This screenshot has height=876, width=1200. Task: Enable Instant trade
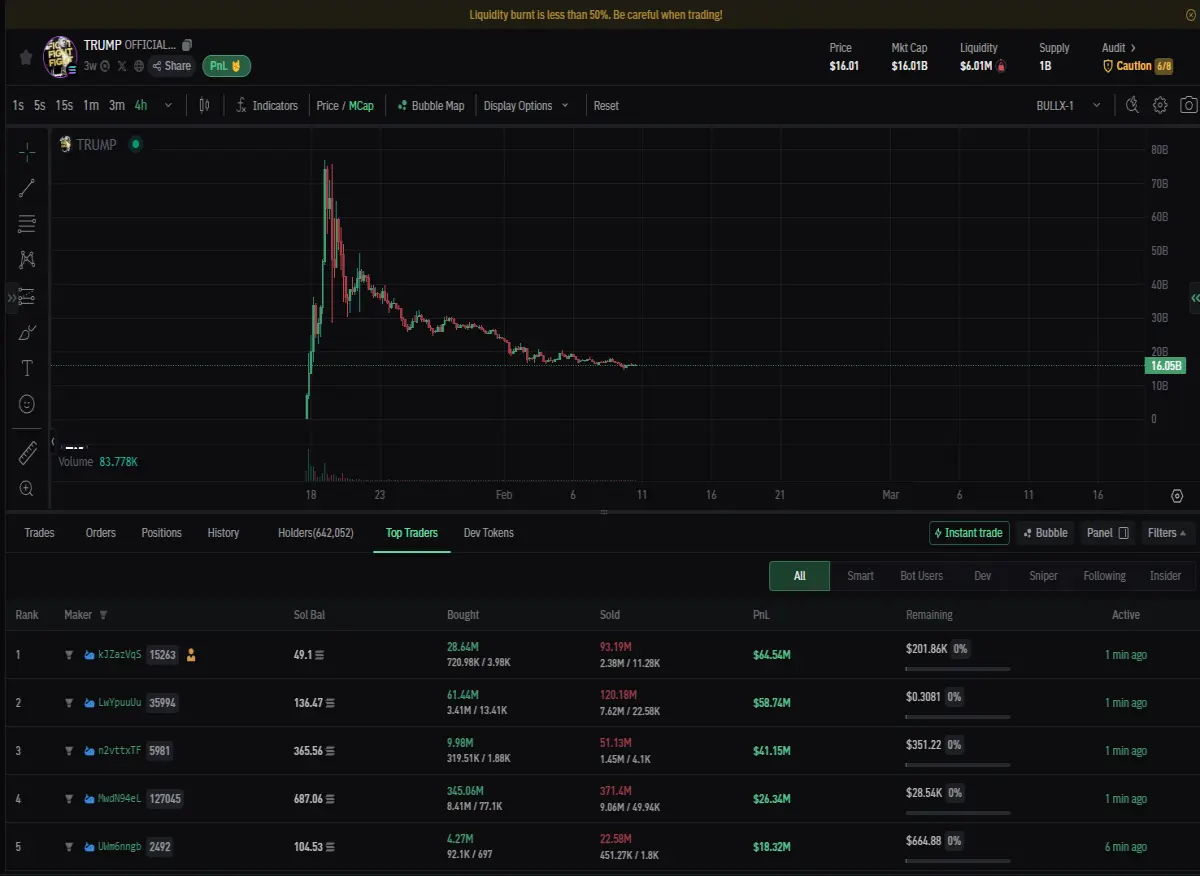(969, 533)
